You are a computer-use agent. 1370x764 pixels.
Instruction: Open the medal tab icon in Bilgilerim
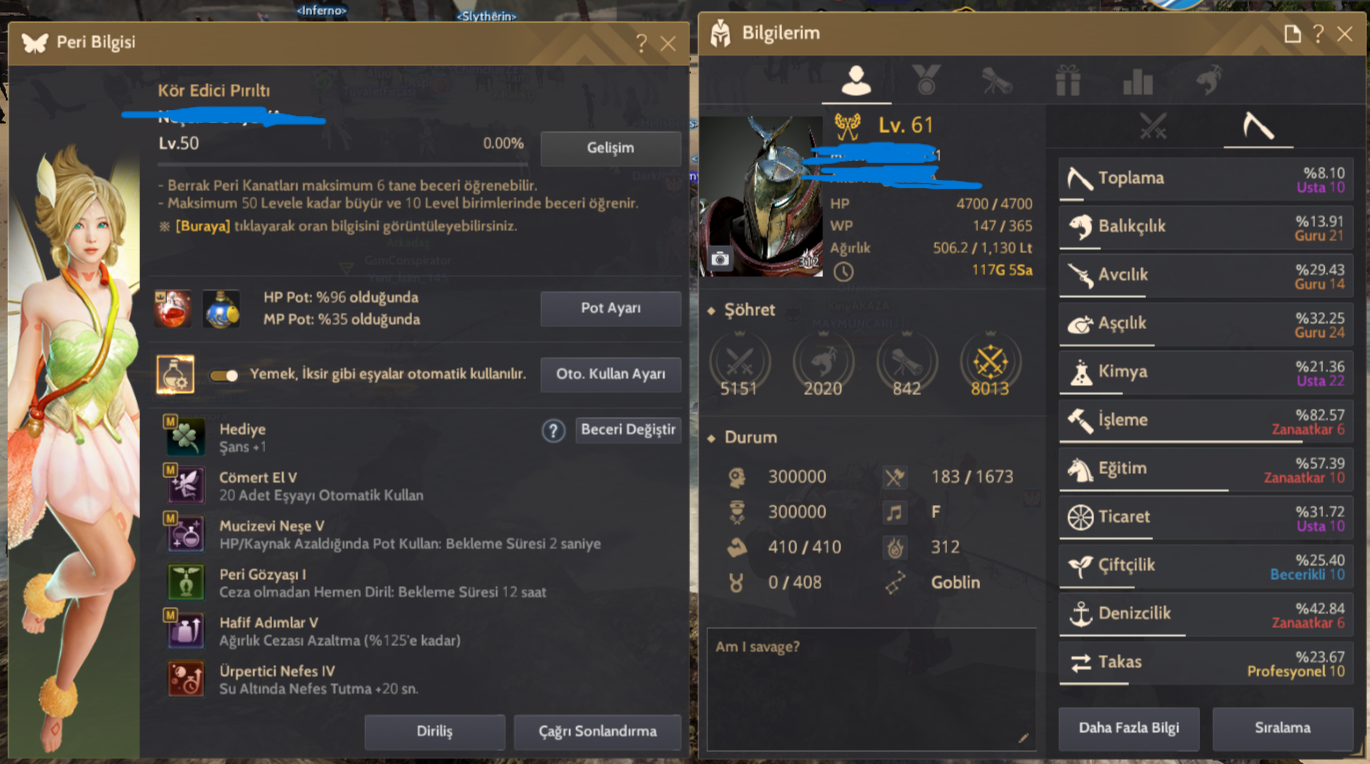coord(926,80)
